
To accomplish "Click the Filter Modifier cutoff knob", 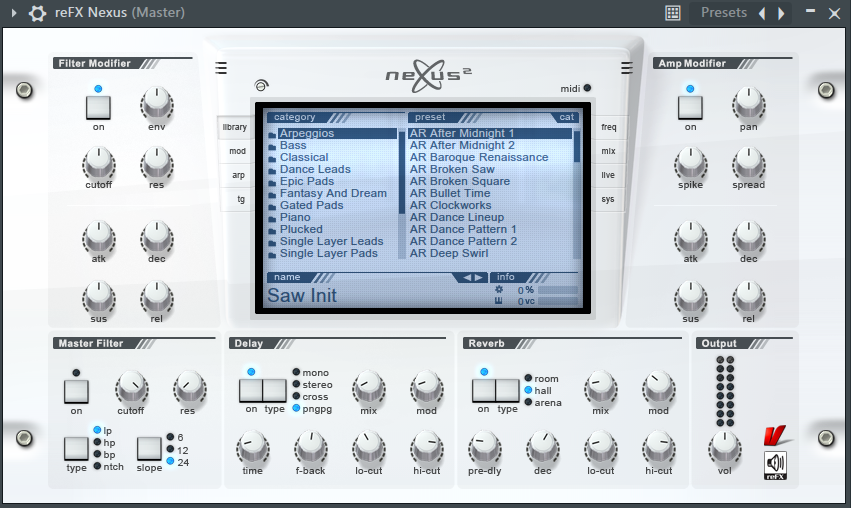I will click(x=99, y=162).
